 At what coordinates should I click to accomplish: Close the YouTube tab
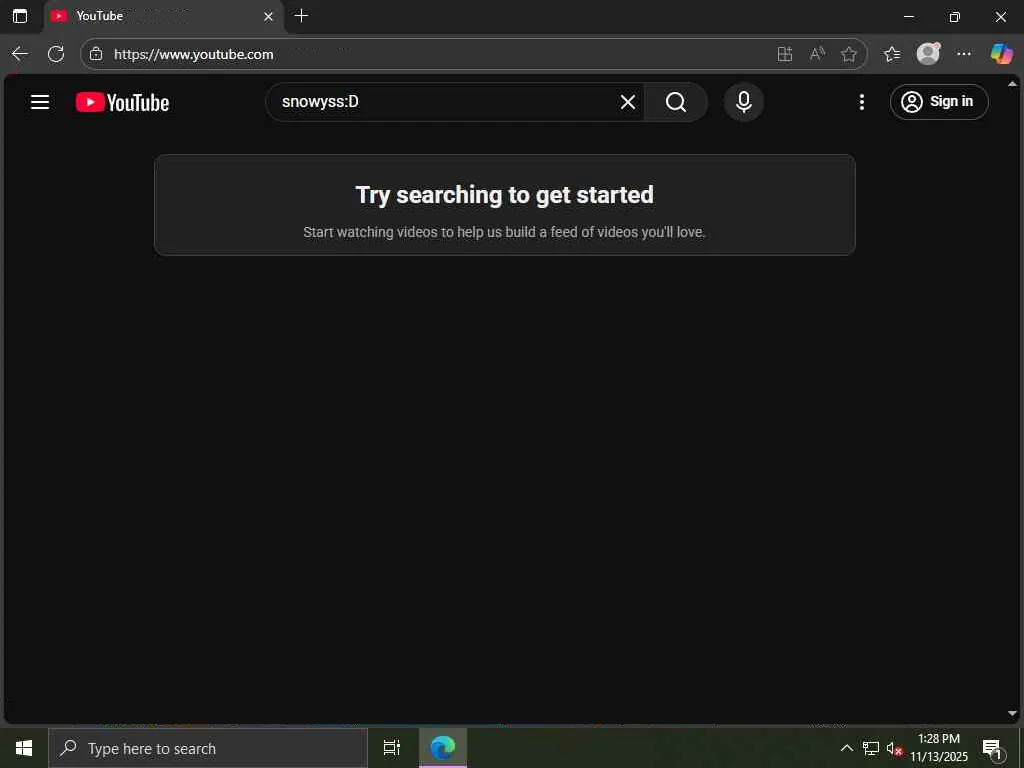coord(268,16)
